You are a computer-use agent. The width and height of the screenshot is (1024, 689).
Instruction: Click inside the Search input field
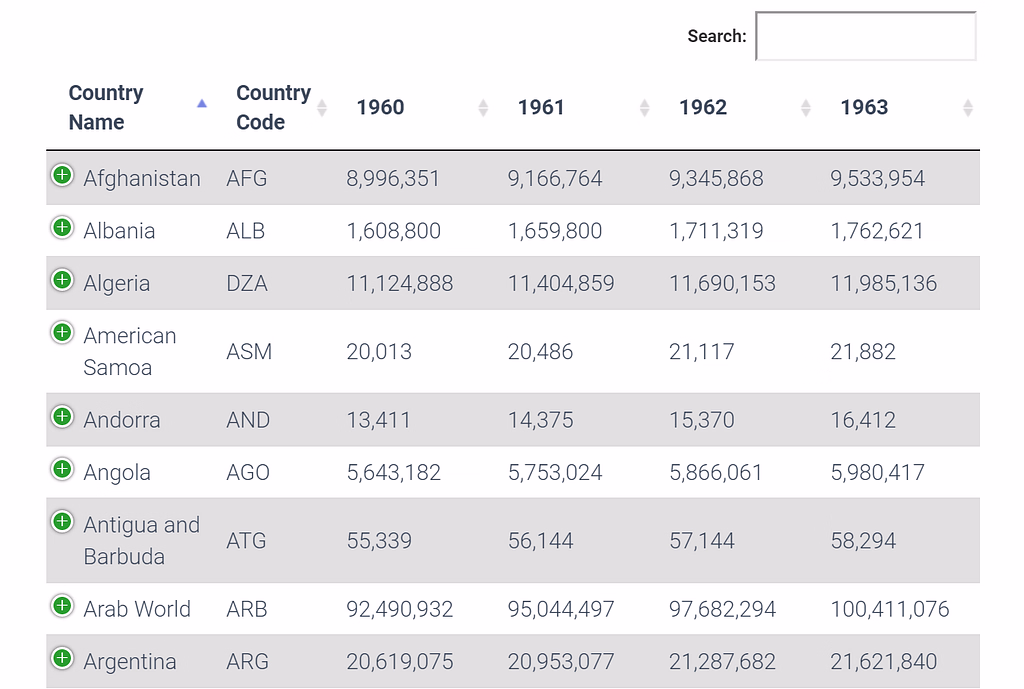point(866,36)
